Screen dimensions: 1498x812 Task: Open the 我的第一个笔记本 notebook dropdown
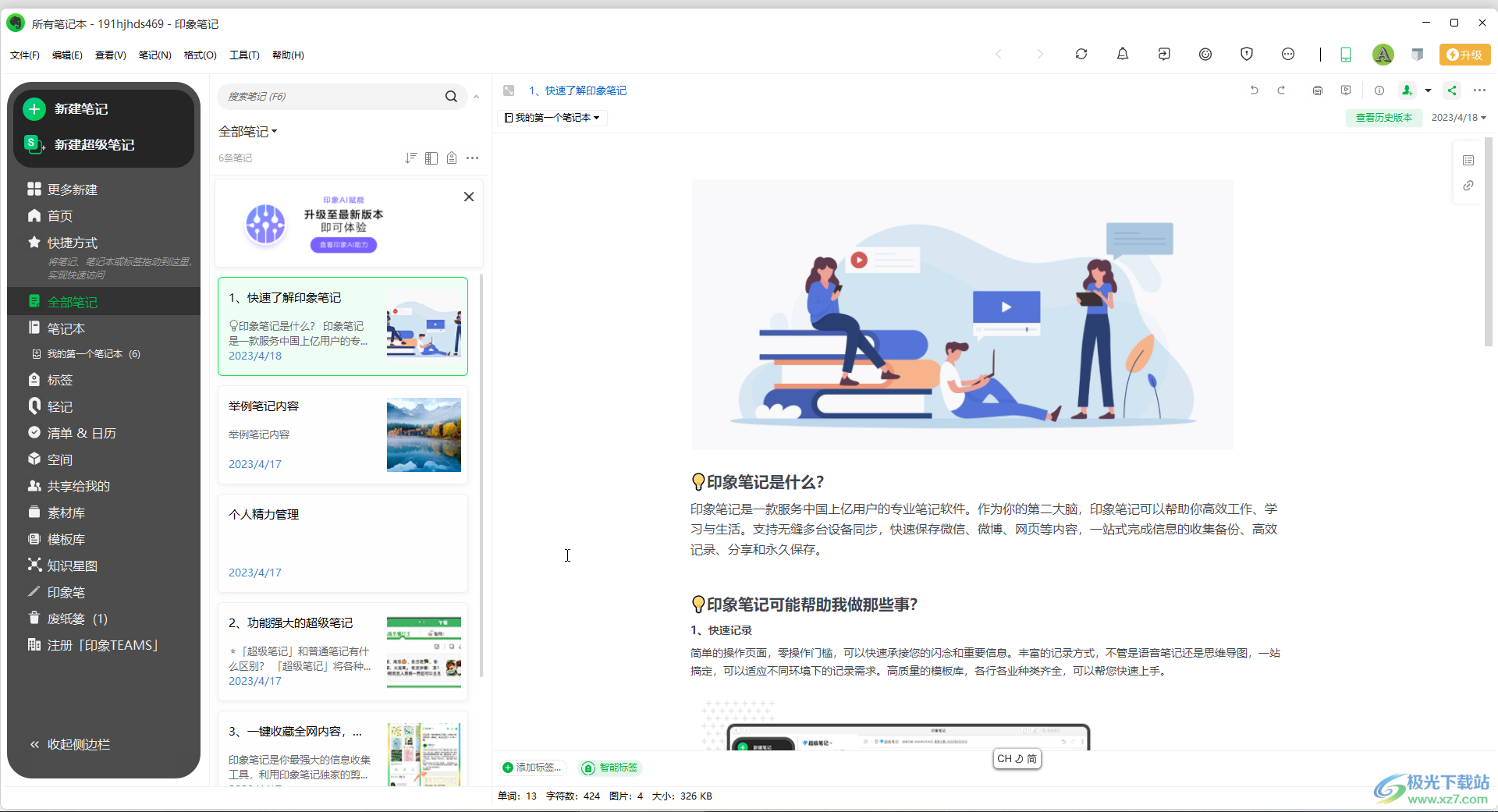(552, 118)
